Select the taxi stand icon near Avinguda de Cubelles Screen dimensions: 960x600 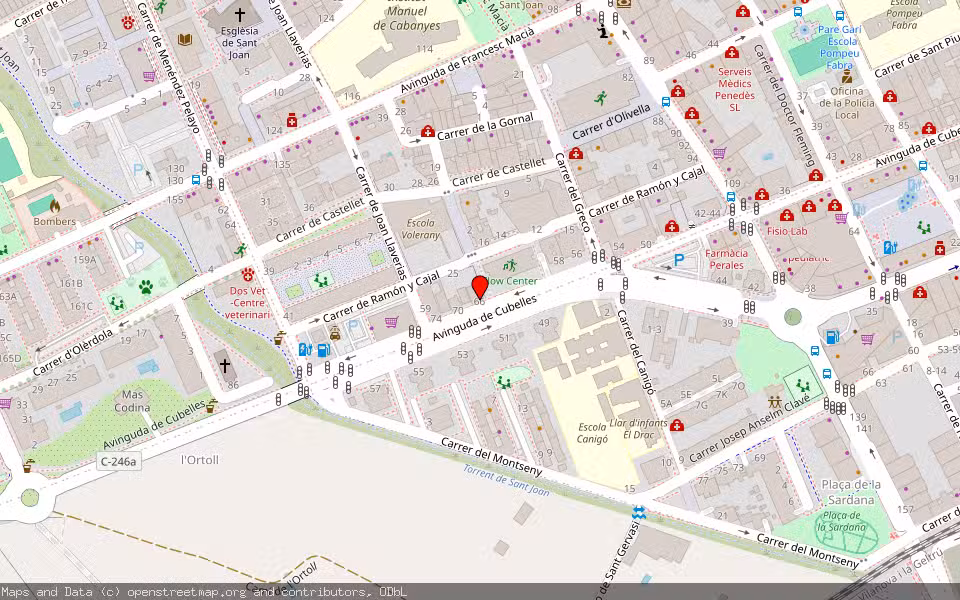coord(335,334)
